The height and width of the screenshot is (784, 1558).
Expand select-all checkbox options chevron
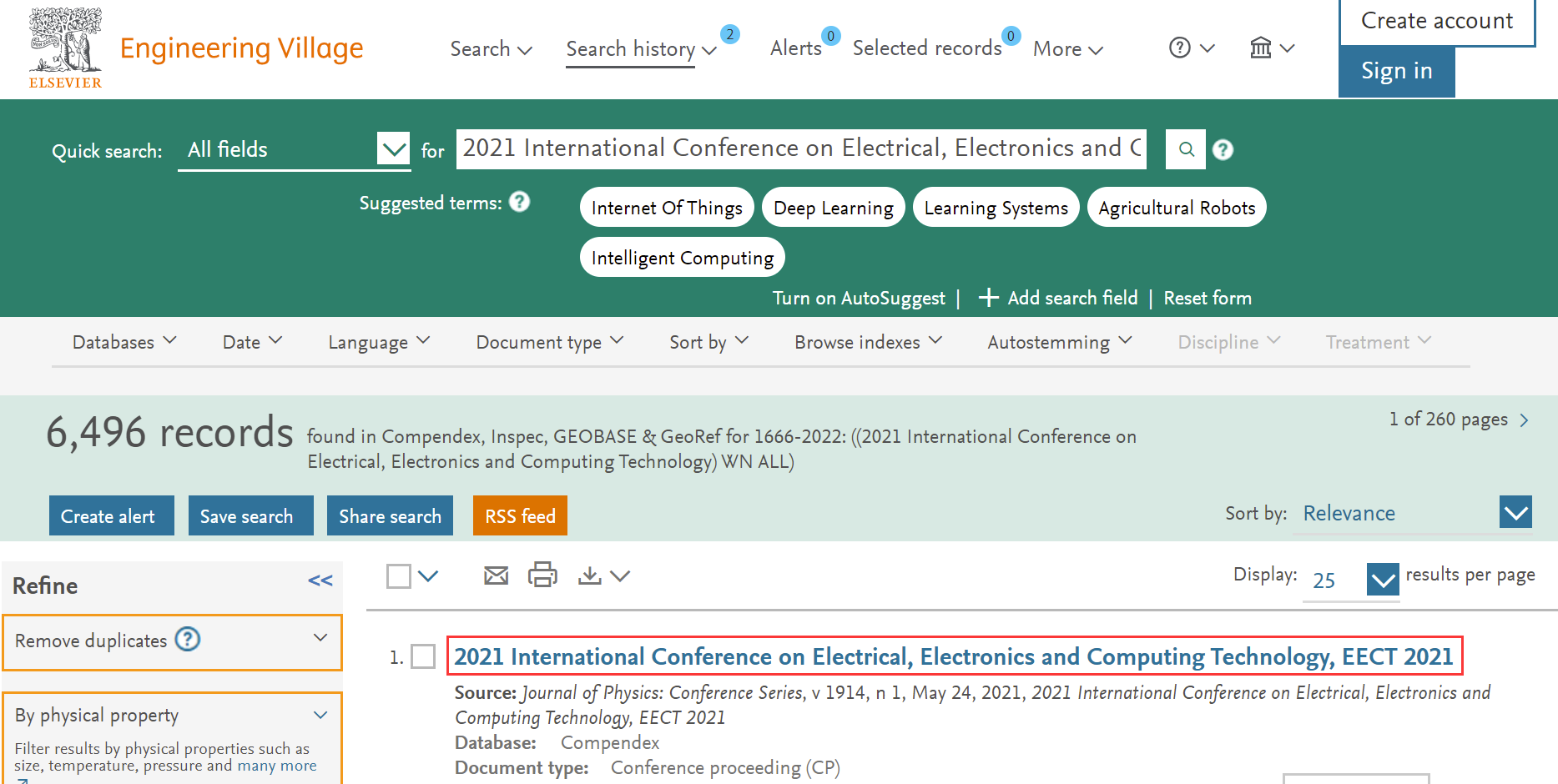(x=428, y=575)
